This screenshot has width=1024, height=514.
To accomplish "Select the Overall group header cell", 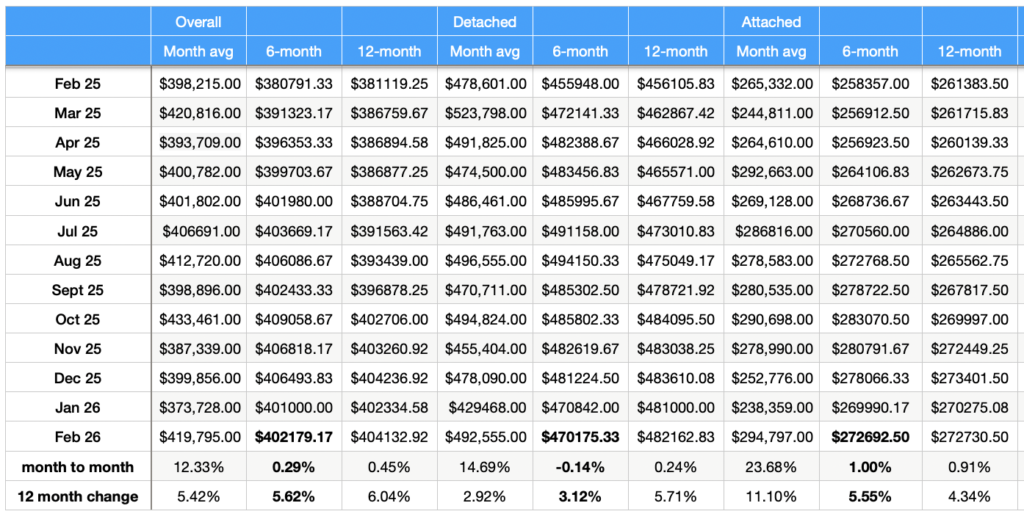I will (198, 21).
